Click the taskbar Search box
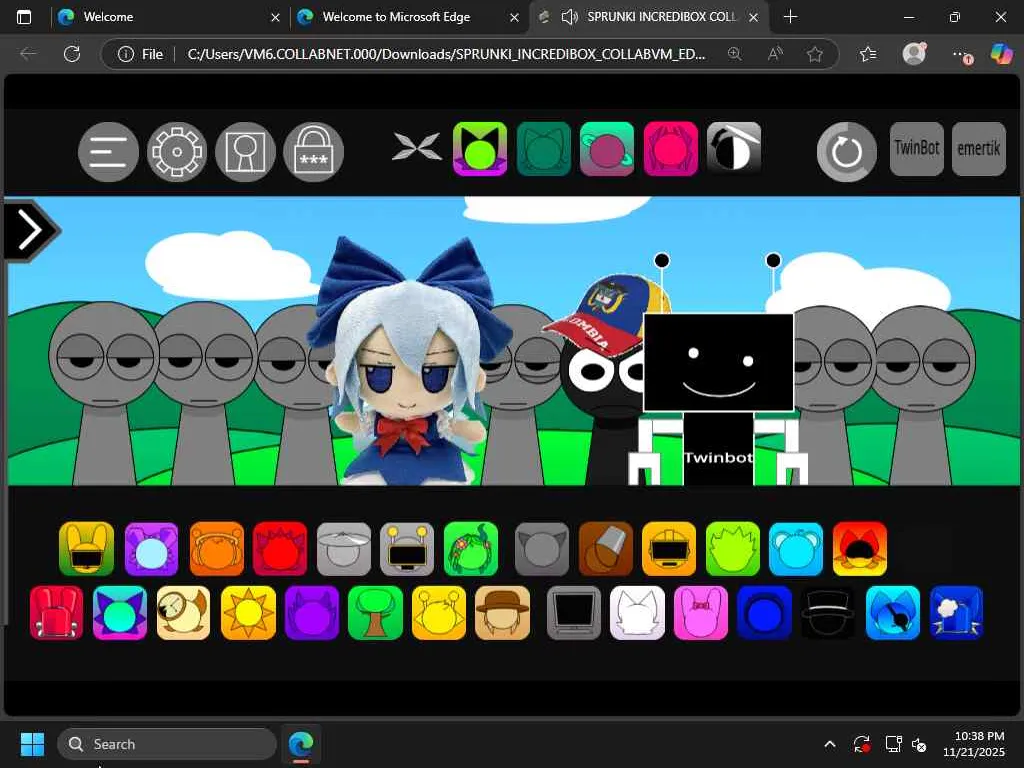The image size is (1024, 768). [167, 744]
